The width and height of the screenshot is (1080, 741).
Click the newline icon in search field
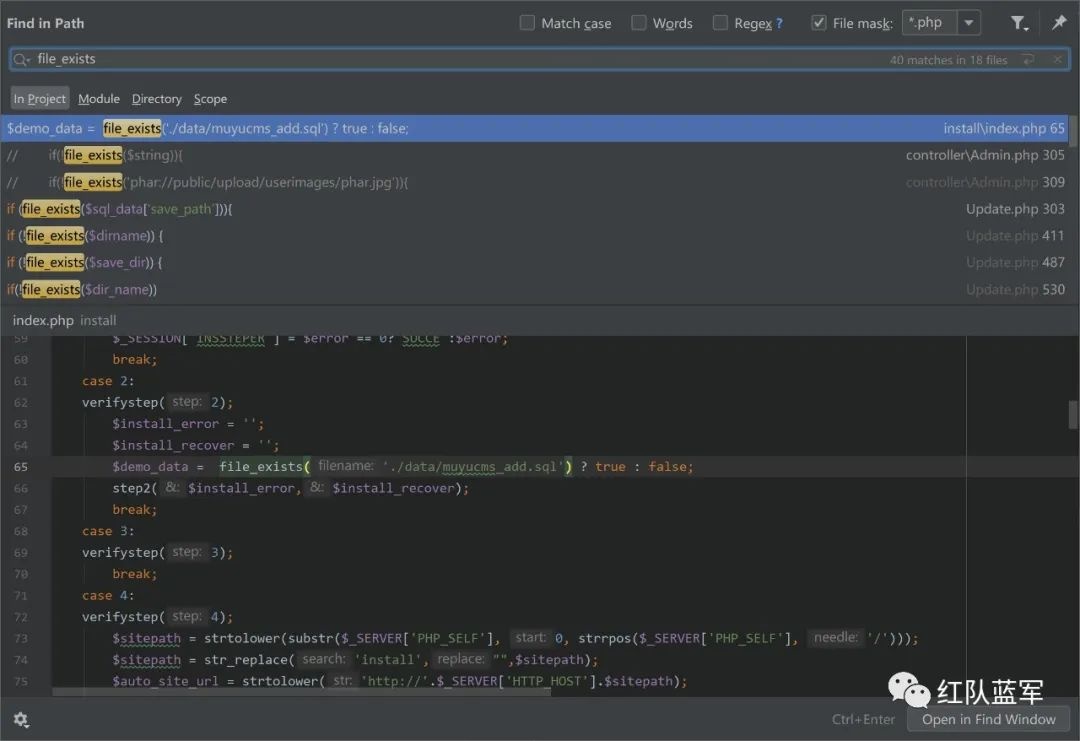click(x=1028, y=60)
